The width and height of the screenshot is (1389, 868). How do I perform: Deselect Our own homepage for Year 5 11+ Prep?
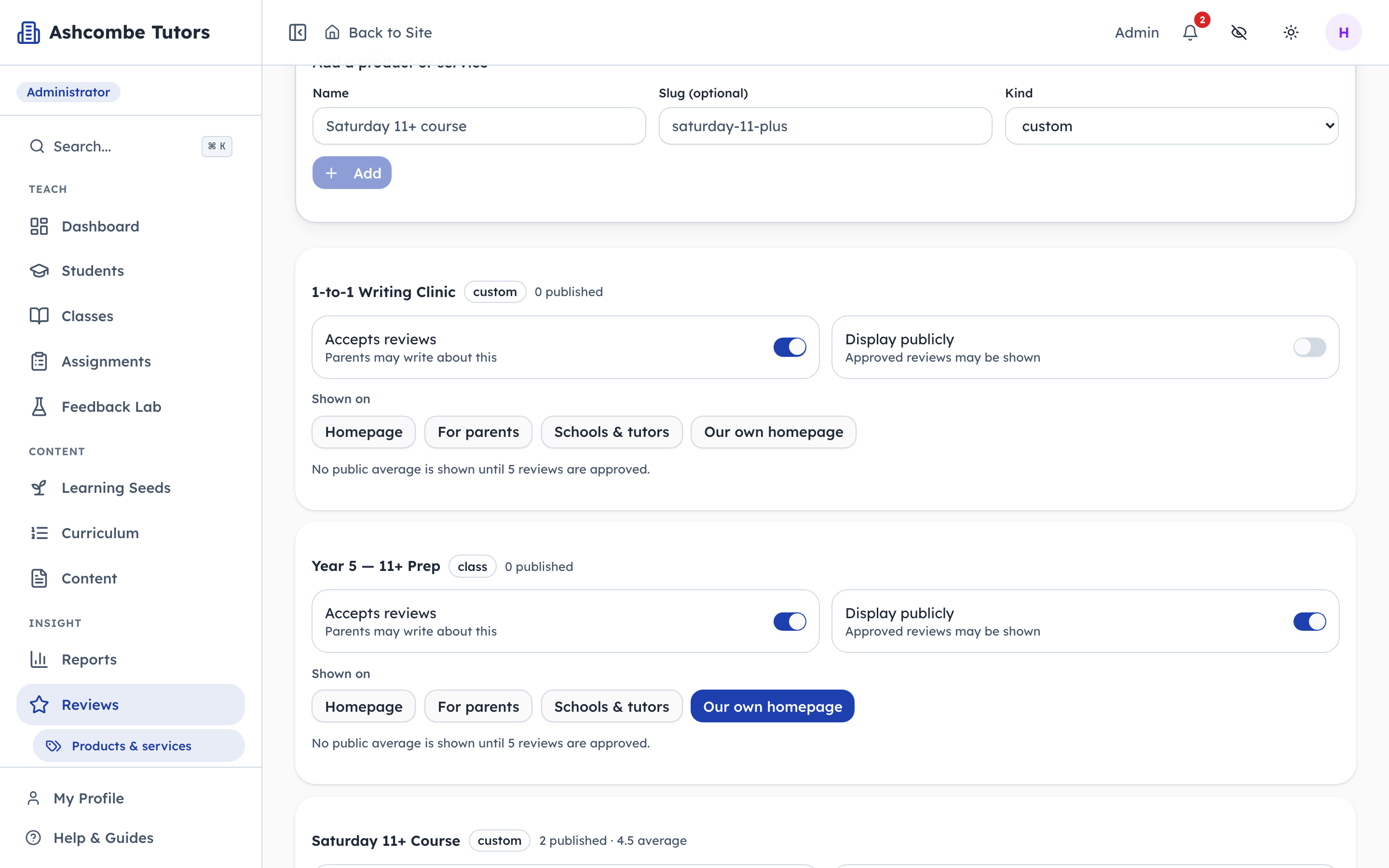773,706
